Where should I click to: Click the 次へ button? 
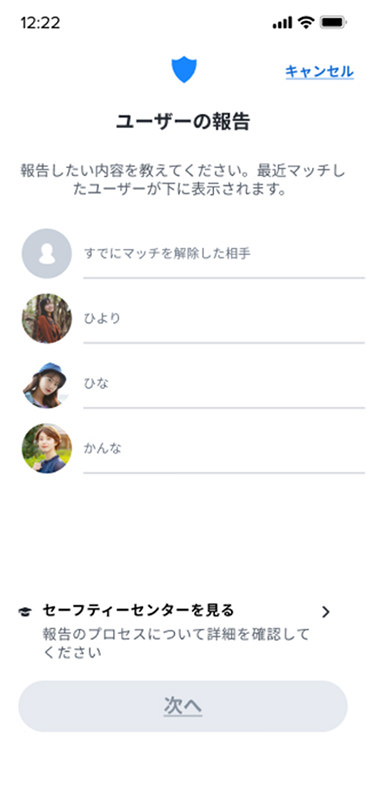(x=183, y=706)
